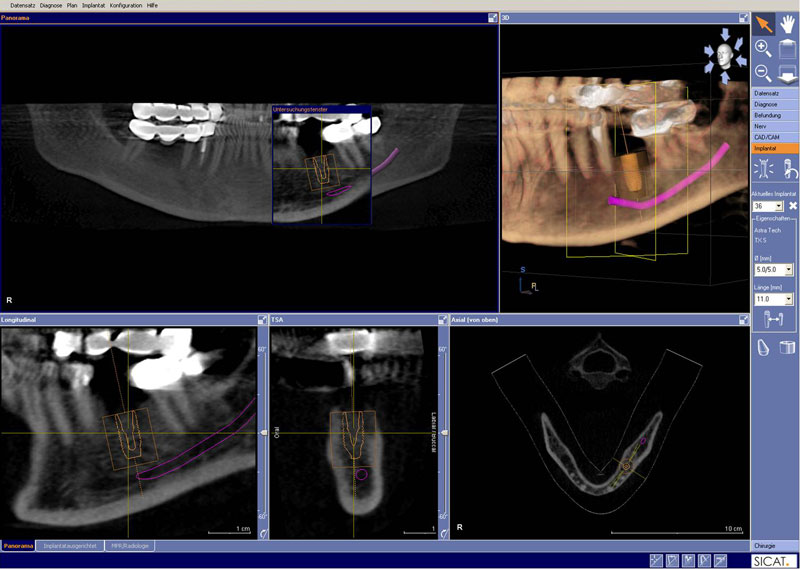Open the current implant number dropdown
This screenshot has width=800, height=569.
coord(778,206)
